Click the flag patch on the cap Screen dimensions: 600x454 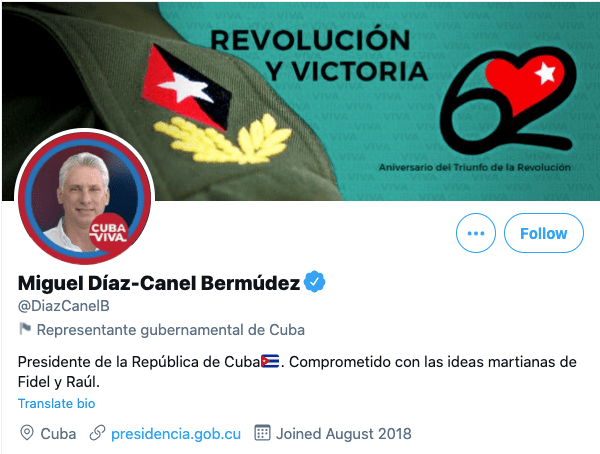click(x=186, y=87)
